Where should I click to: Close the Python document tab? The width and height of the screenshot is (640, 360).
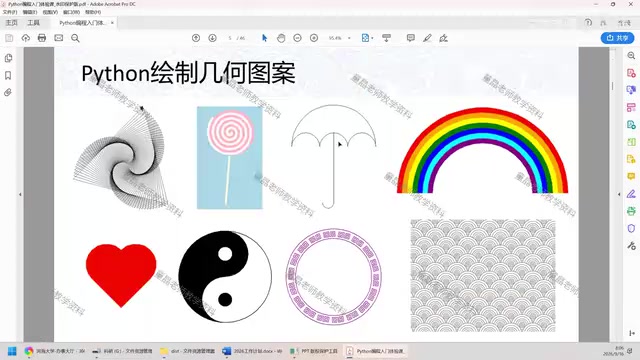[112, 23]
